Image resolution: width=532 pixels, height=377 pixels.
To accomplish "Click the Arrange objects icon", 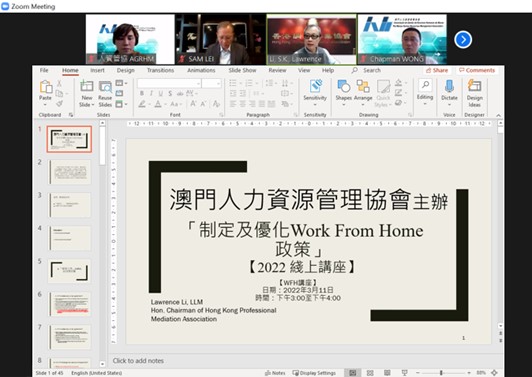I will tap(363, 93).
